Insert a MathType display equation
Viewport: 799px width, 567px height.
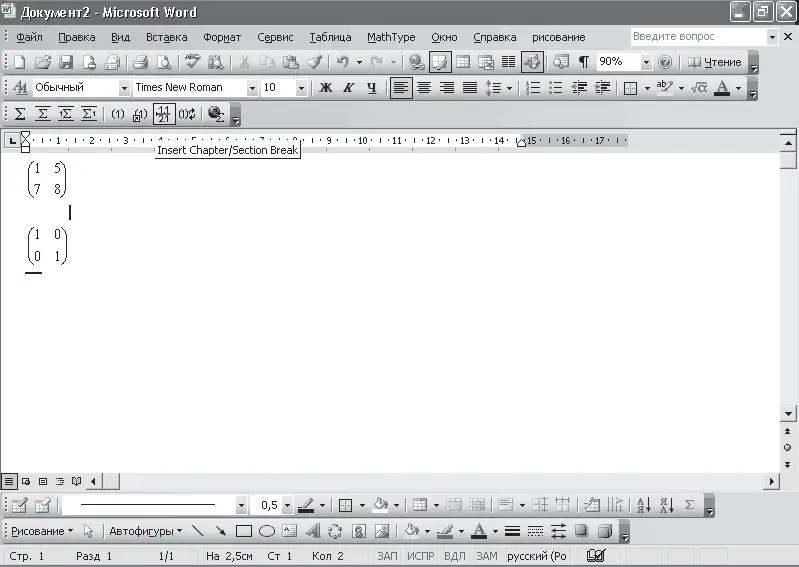pyautogui.click(x=43, y=114)
